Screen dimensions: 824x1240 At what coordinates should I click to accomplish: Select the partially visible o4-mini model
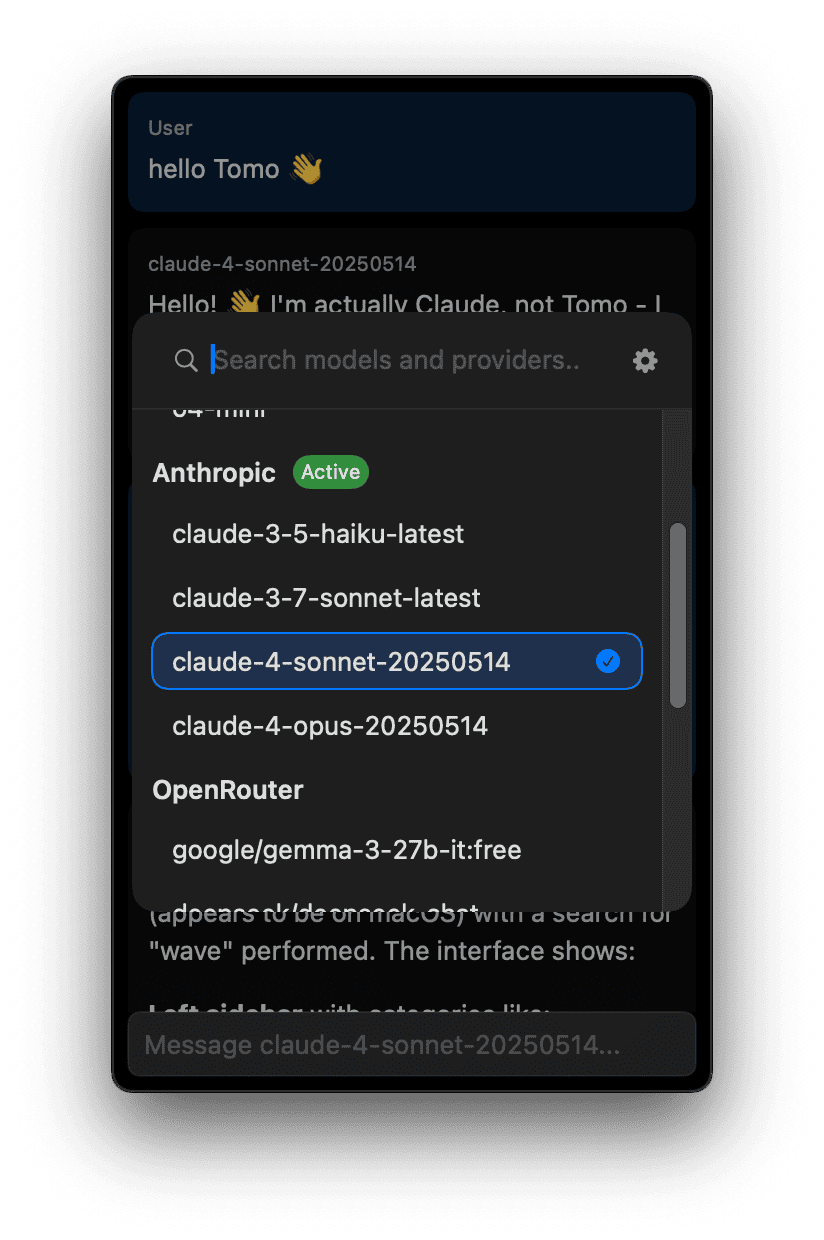[220, 412]
